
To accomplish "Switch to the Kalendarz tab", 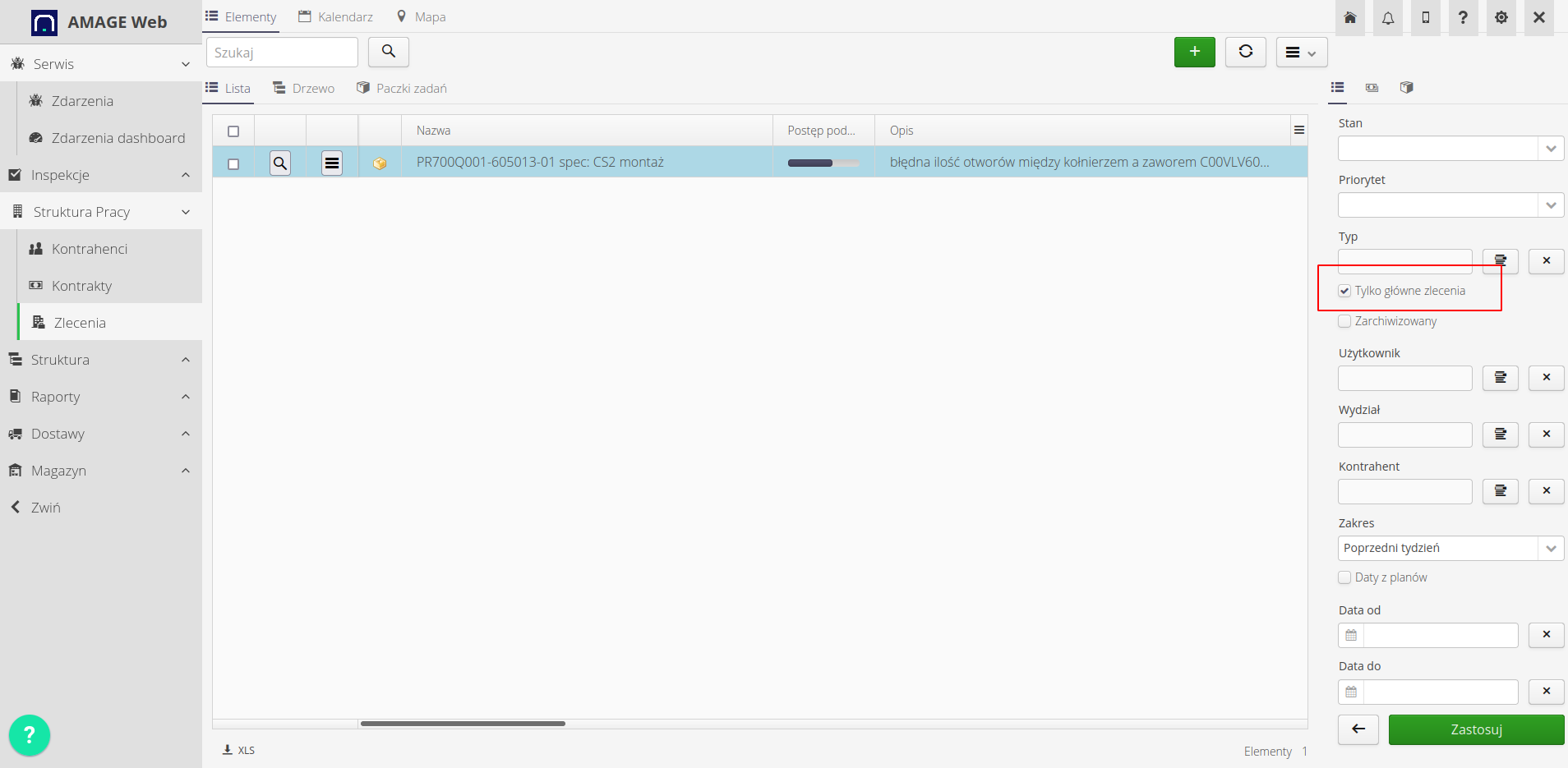I will [336, 17].
